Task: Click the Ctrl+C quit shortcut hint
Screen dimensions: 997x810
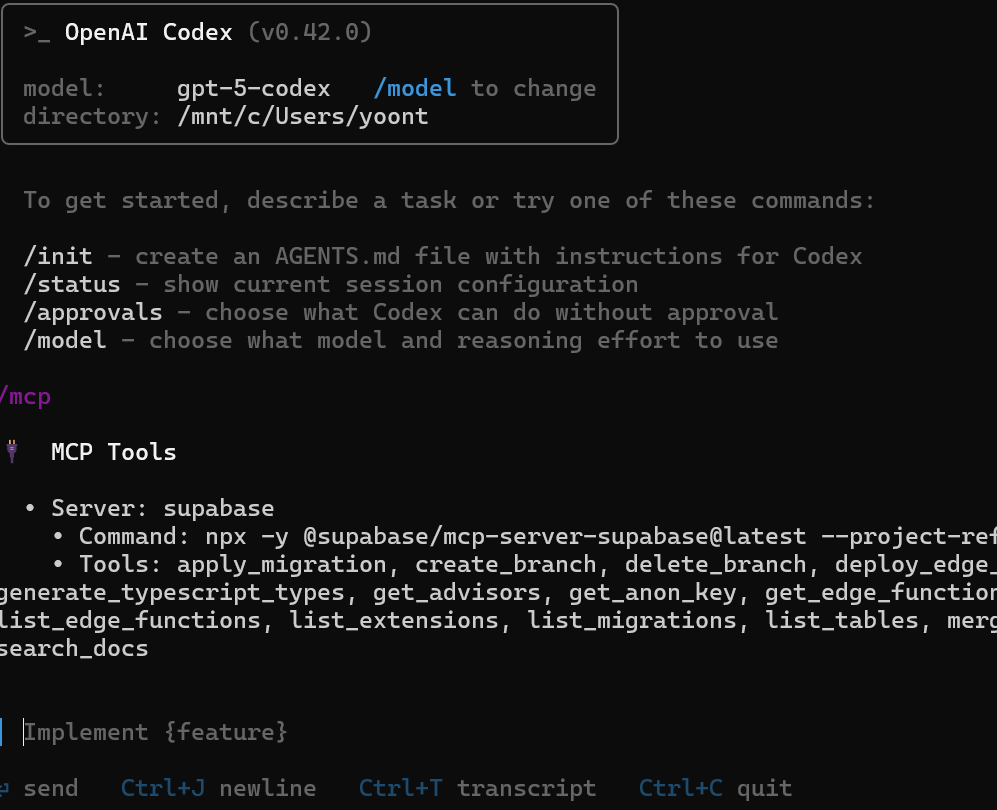Action: (715, 788)
